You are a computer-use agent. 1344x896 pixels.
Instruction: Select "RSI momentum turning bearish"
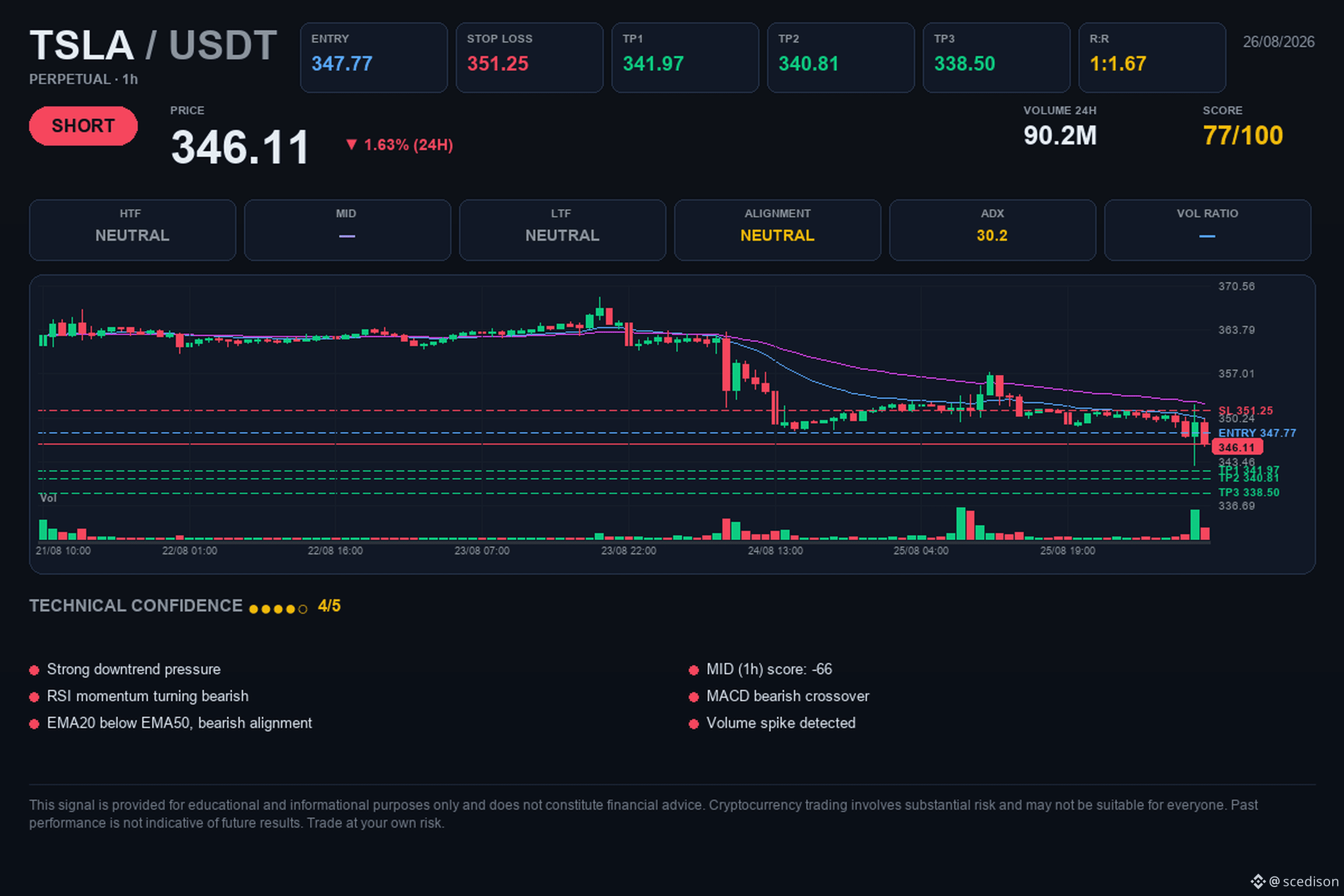pyautogui.click(x=147, y=696)
